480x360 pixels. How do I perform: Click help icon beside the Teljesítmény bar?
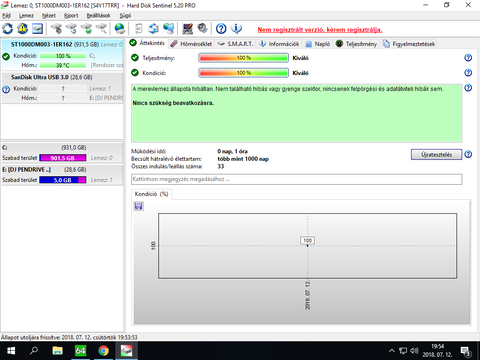[468, 58]
